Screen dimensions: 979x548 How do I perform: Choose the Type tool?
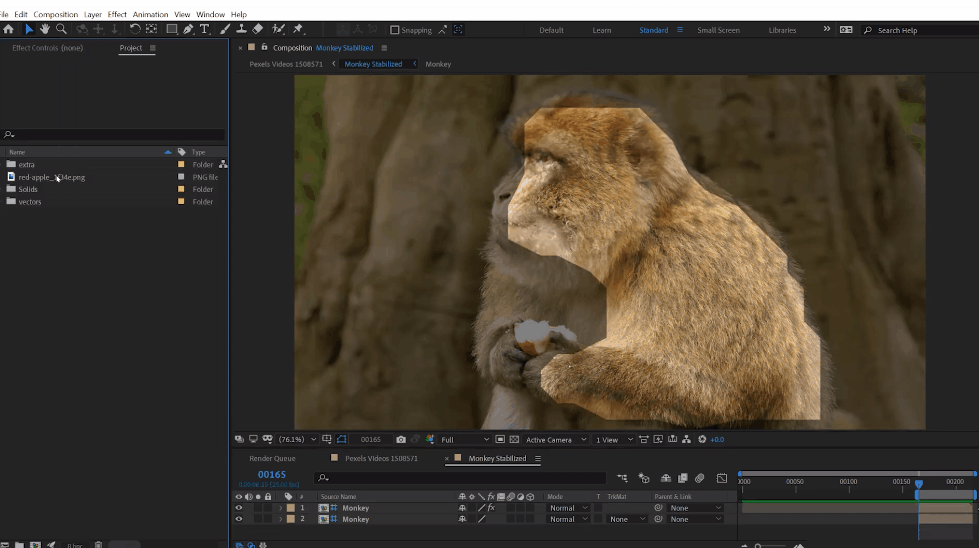(x=205, y=30)
